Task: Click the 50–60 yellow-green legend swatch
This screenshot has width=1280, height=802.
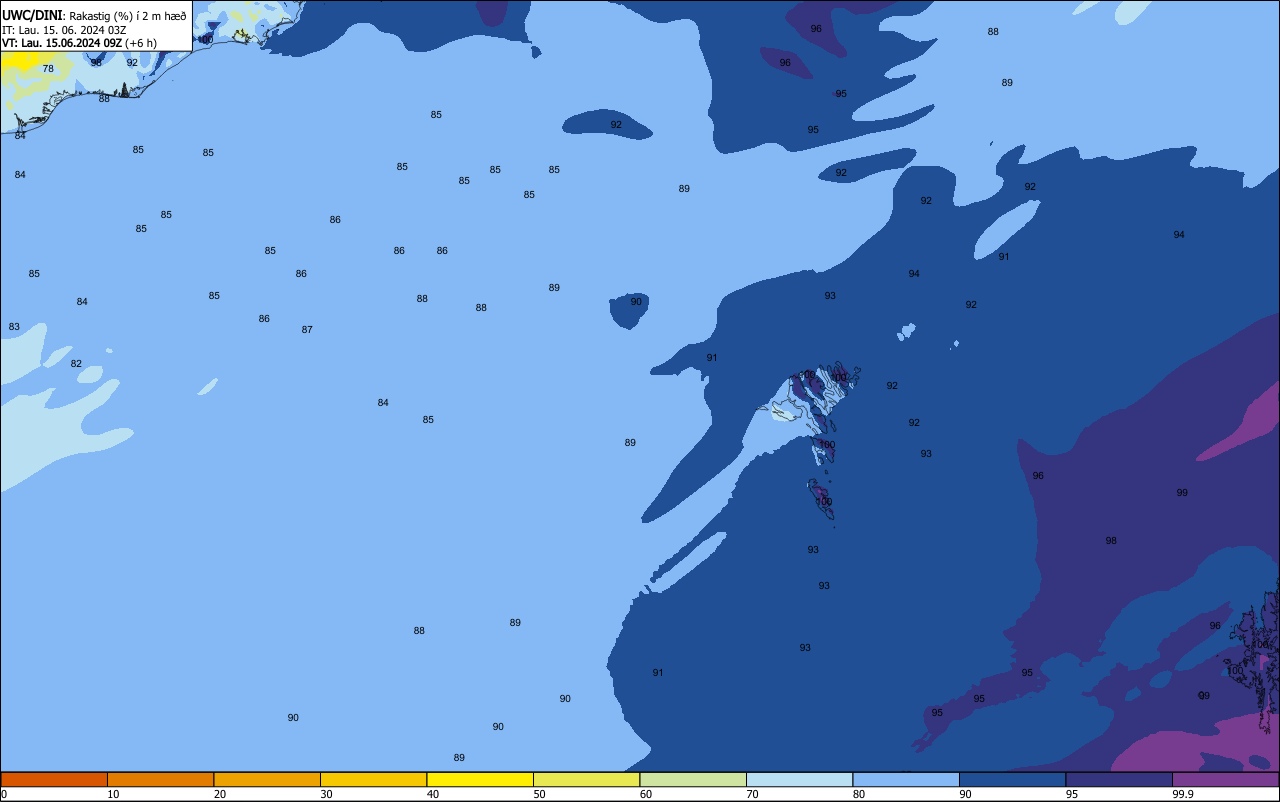Action: click(586, 779)
